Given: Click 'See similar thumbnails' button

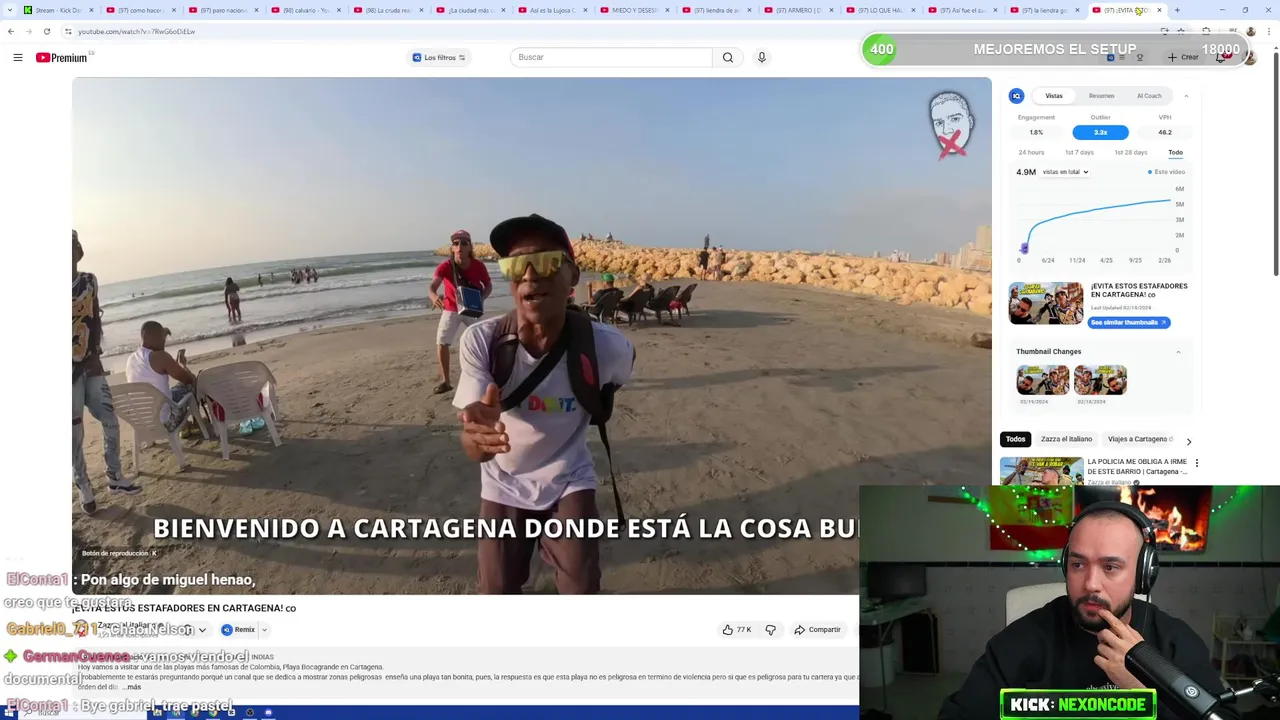Looking at the screenshot, I should coord(1128,322).
